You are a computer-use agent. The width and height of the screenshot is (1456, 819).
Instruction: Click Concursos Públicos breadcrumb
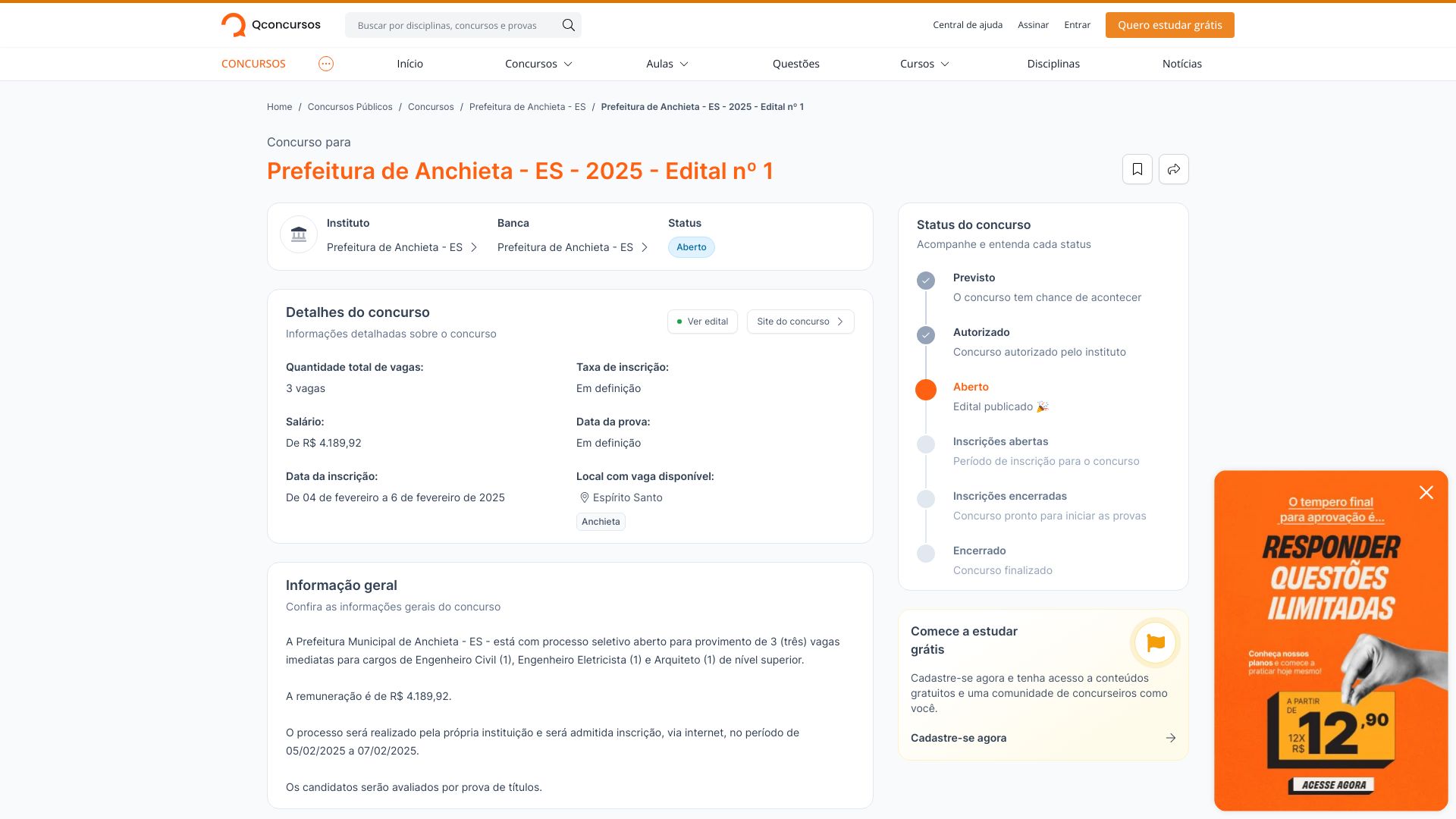[350, 107]
